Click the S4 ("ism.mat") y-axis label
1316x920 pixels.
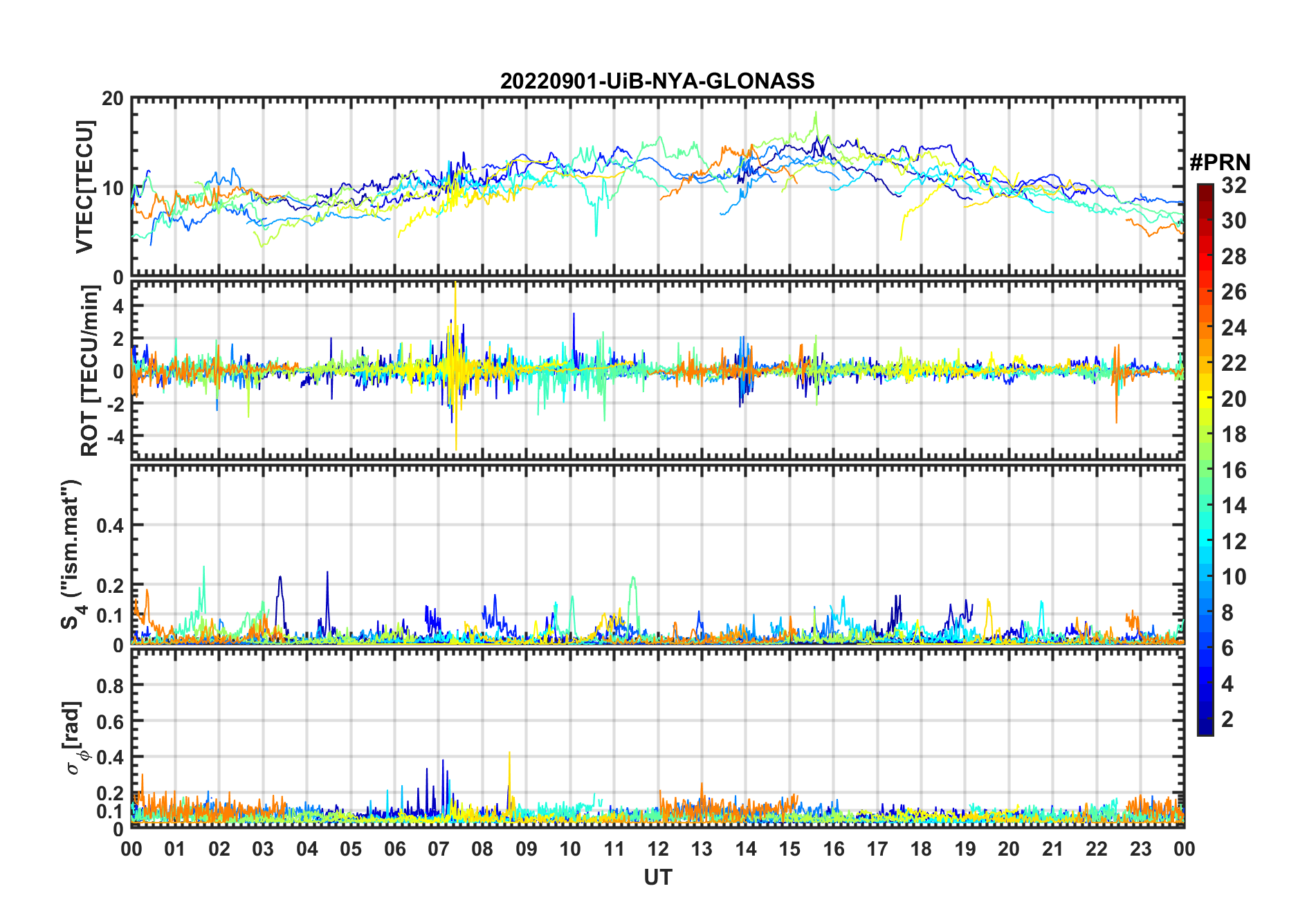point(71,553)
